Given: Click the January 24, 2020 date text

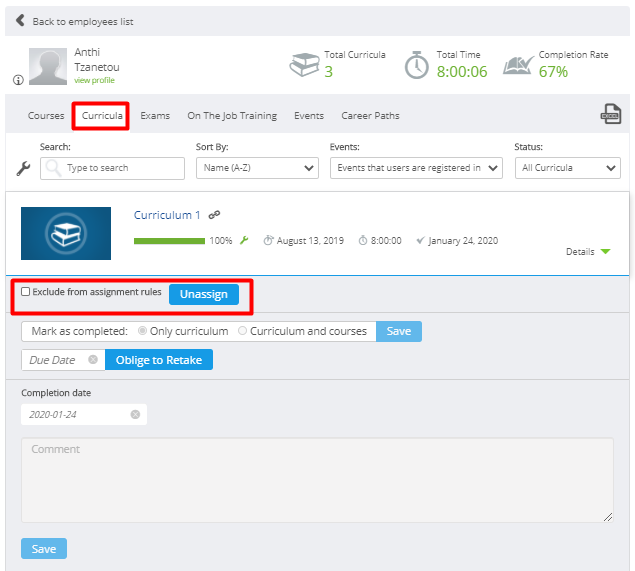Looking at the screenshot, I should (x=463, y=241).
